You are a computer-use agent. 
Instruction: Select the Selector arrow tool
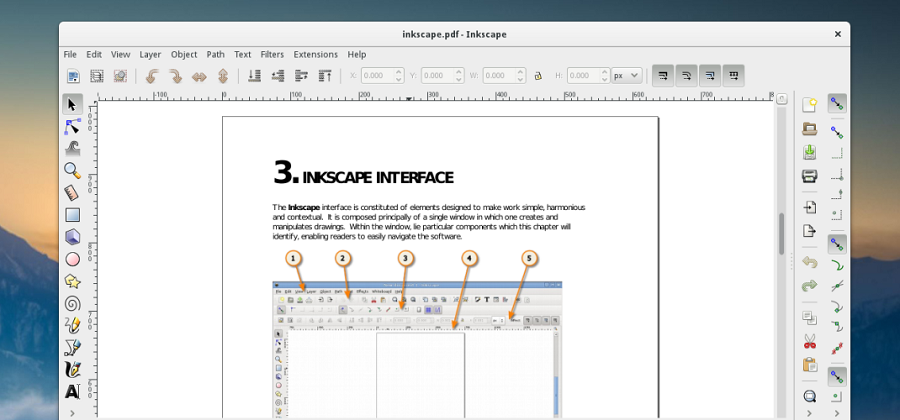pyautogui.click(x=72, y=104)
